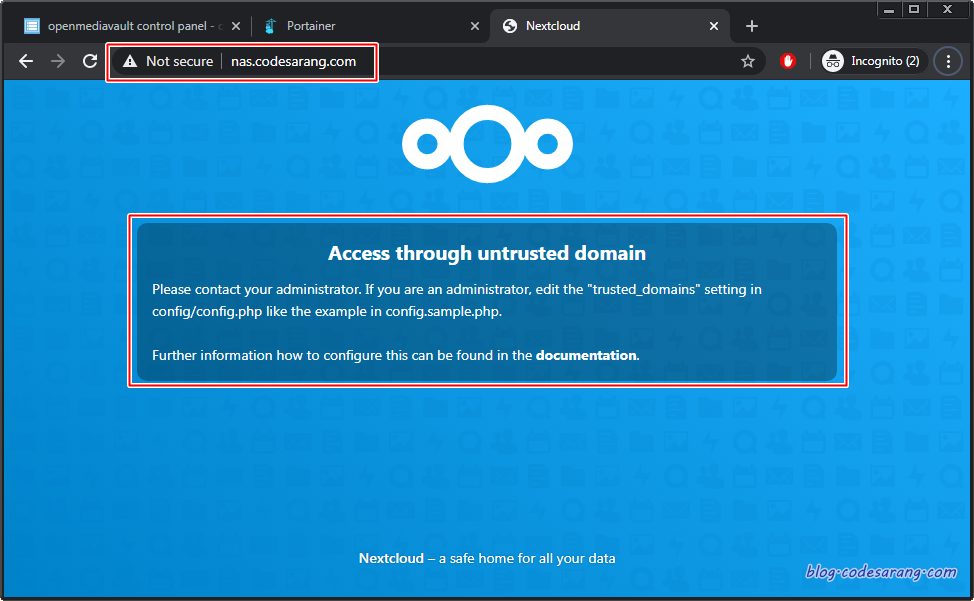Select the Nextcloud tab

click(x=609, y=26)
